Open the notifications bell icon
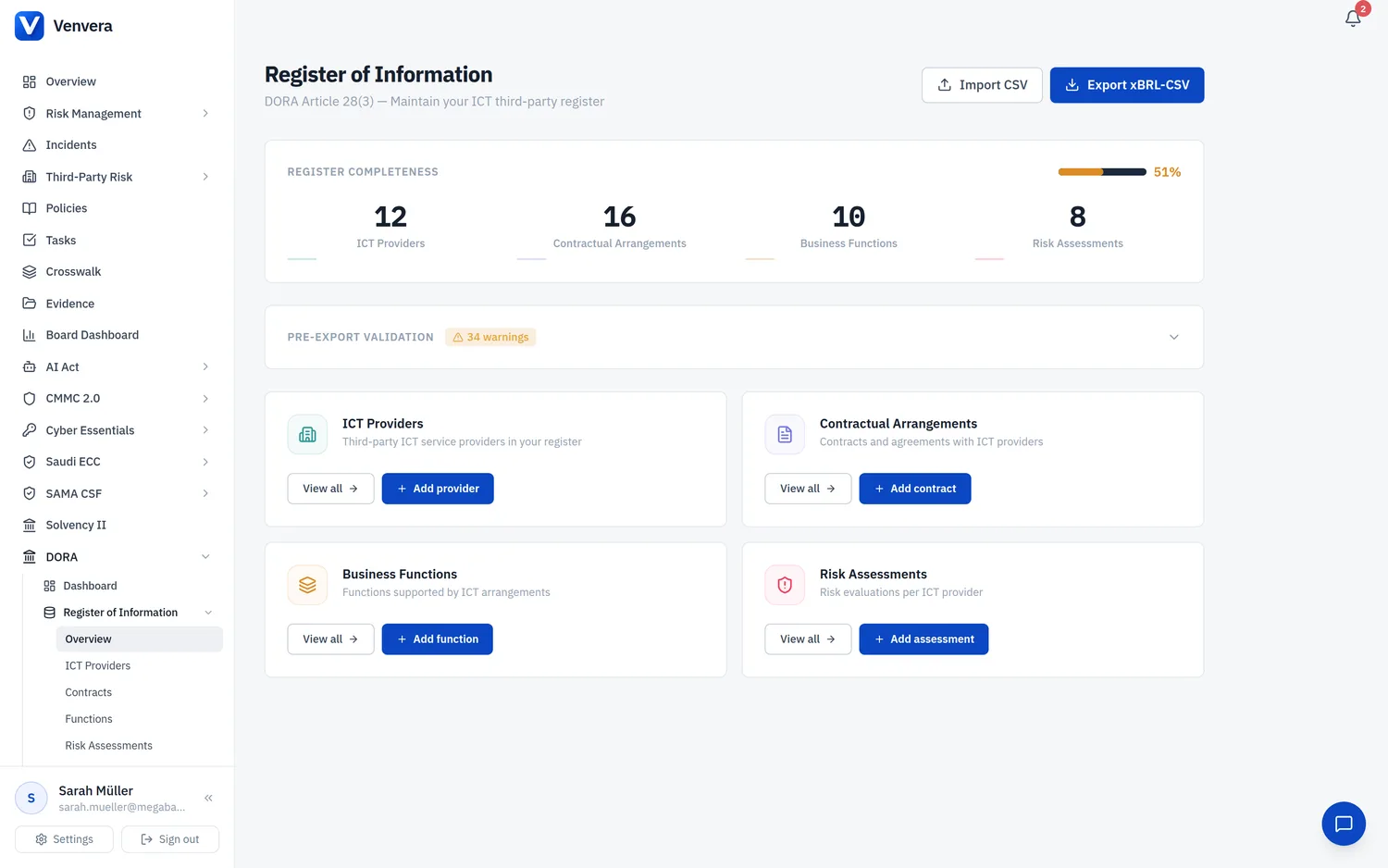 (x=1353, y=18)
